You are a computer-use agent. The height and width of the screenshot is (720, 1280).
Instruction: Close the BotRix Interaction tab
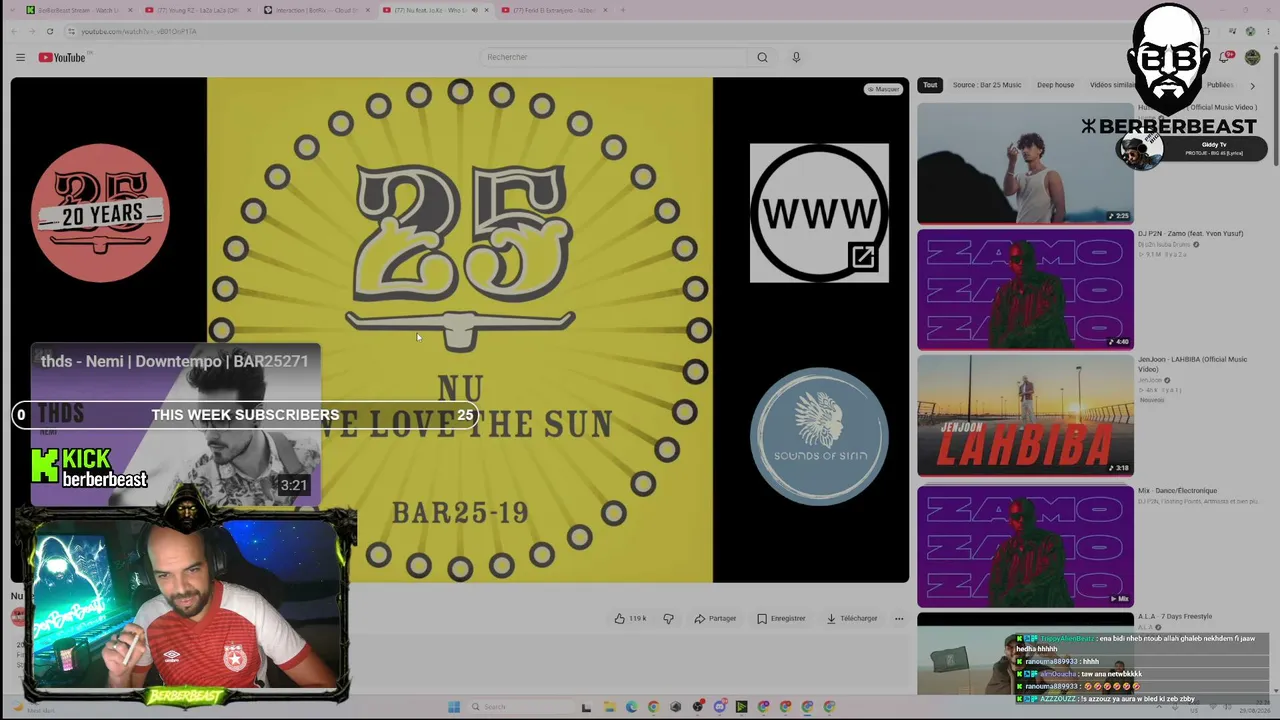(366, 10)
